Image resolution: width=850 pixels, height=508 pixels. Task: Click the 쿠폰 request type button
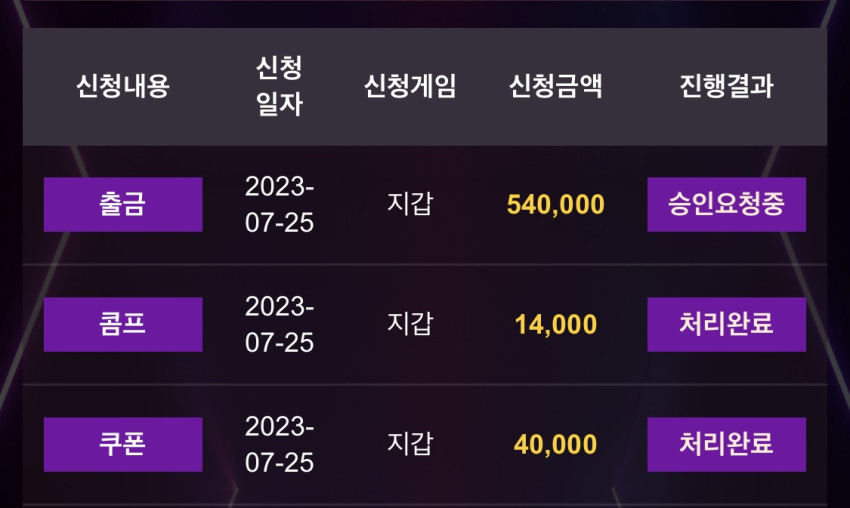click(123, 444)
